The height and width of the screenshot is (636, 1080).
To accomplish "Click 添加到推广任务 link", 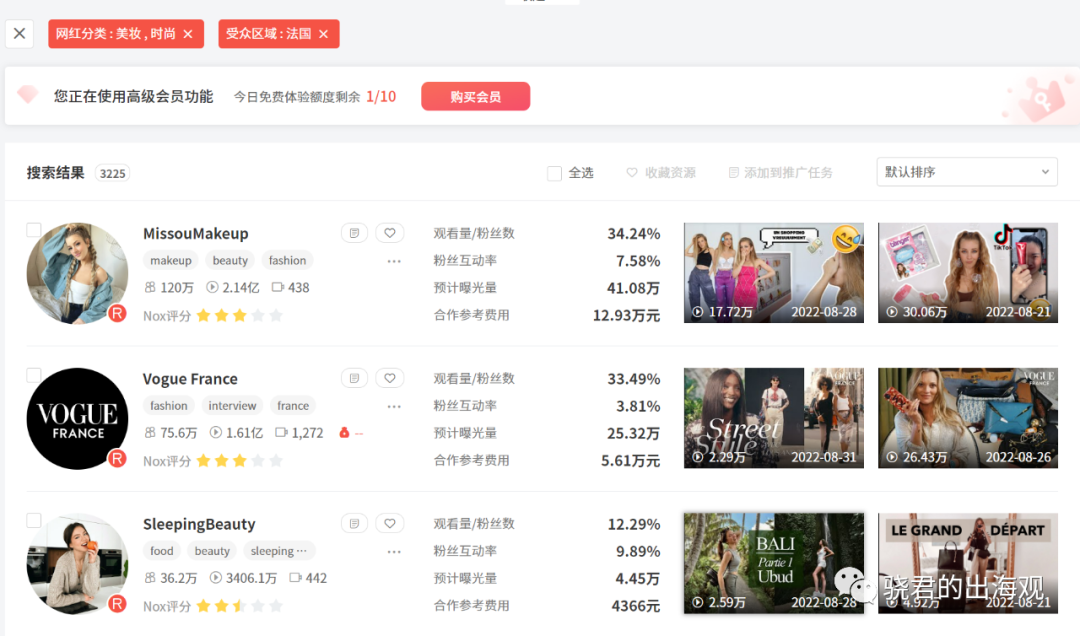I will [780, 173].
